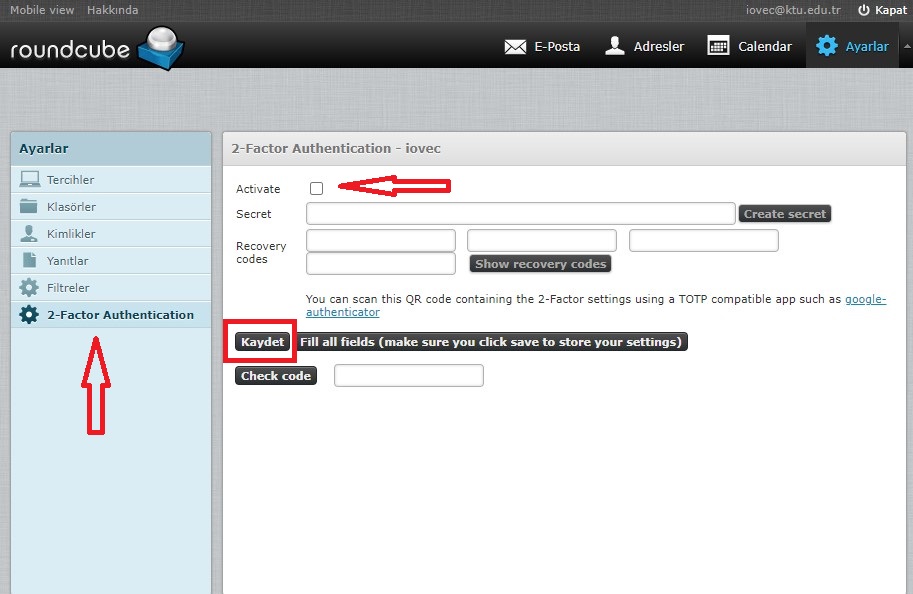
Task: Click the Create secret button
Action: pyautogui.click(x=784, y=214)
